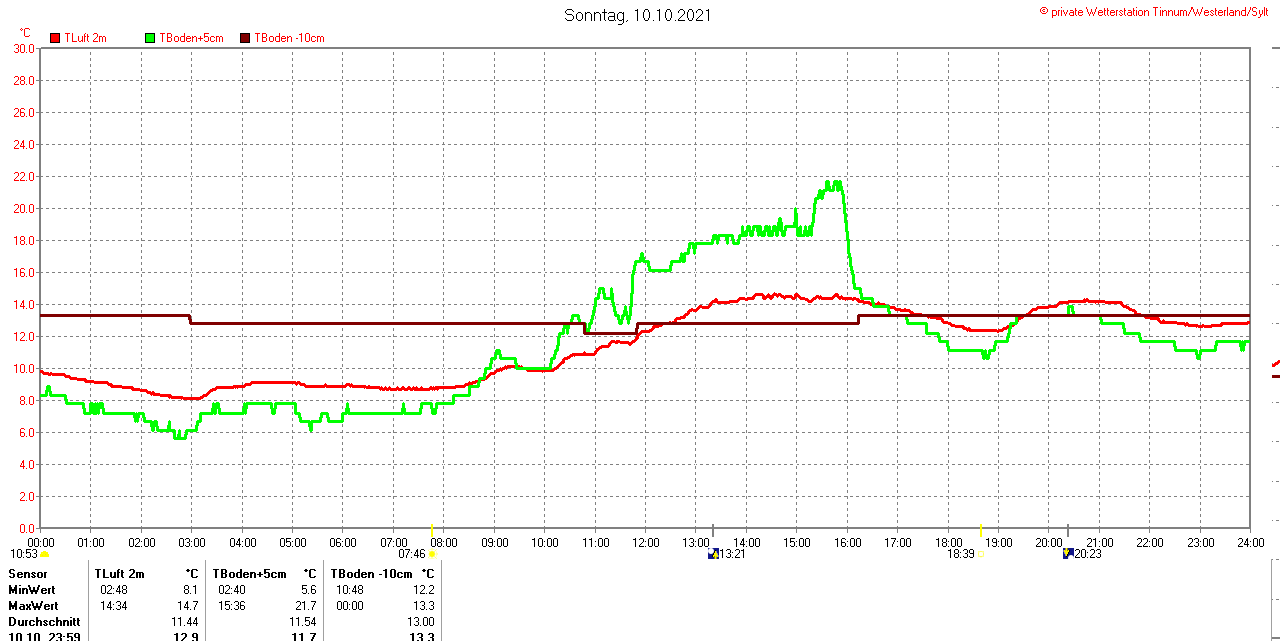Click the sunrise marker at 07:46
This screenshot has width=1280, height=641.
(432, 553)
